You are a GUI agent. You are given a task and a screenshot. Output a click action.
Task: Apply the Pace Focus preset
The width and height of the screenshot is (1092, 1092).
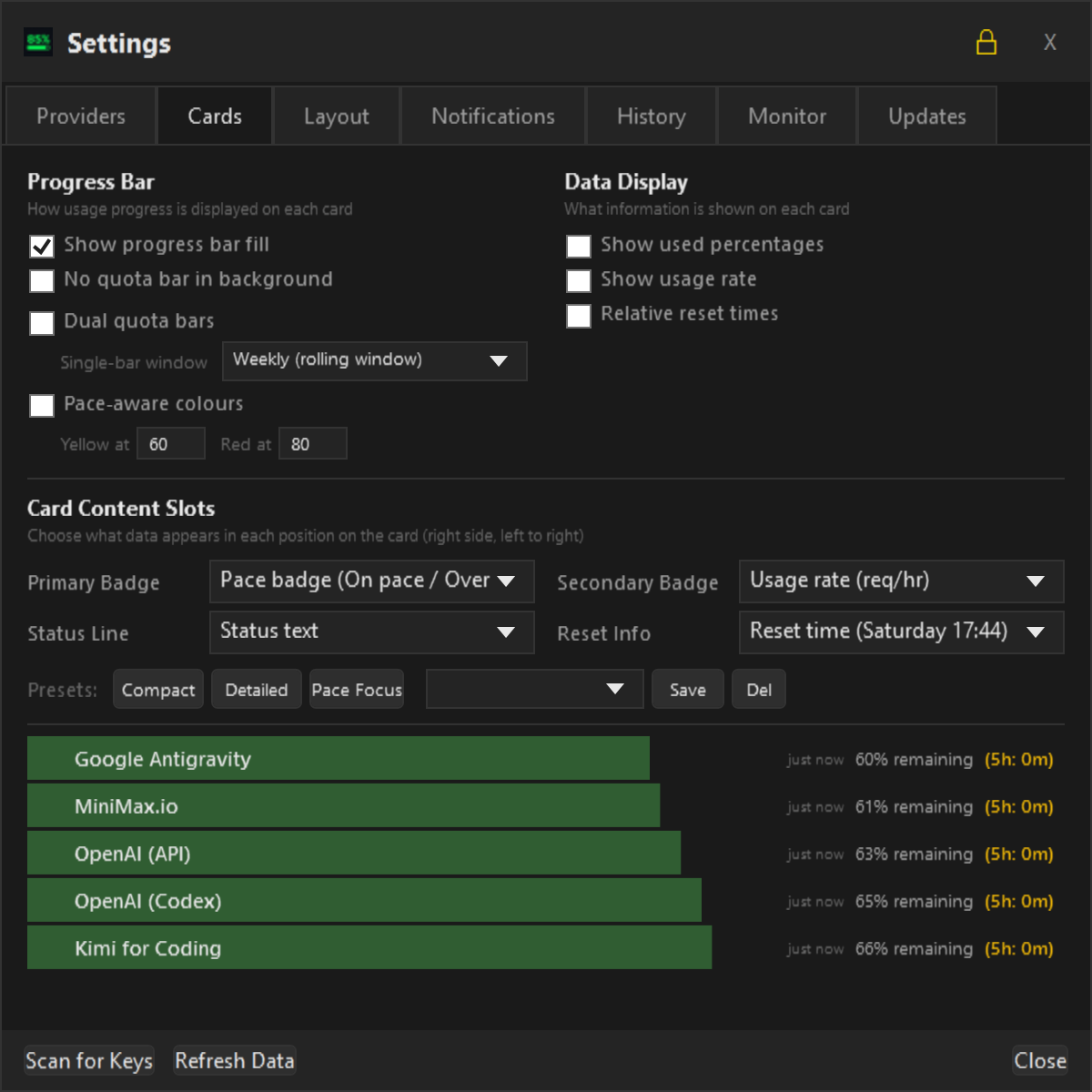coord(357,689)
